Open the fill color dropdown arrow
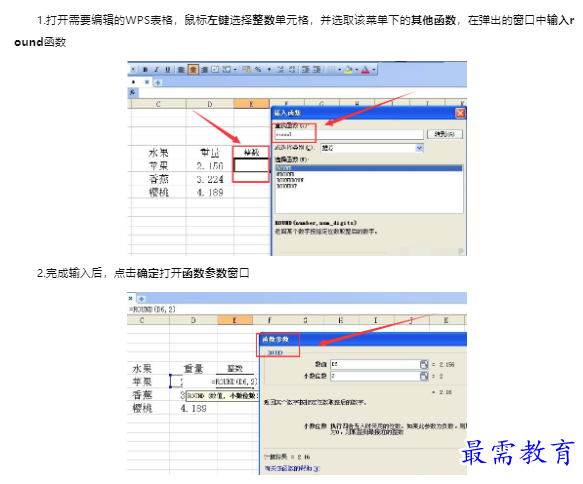 [x=357, y=70]
